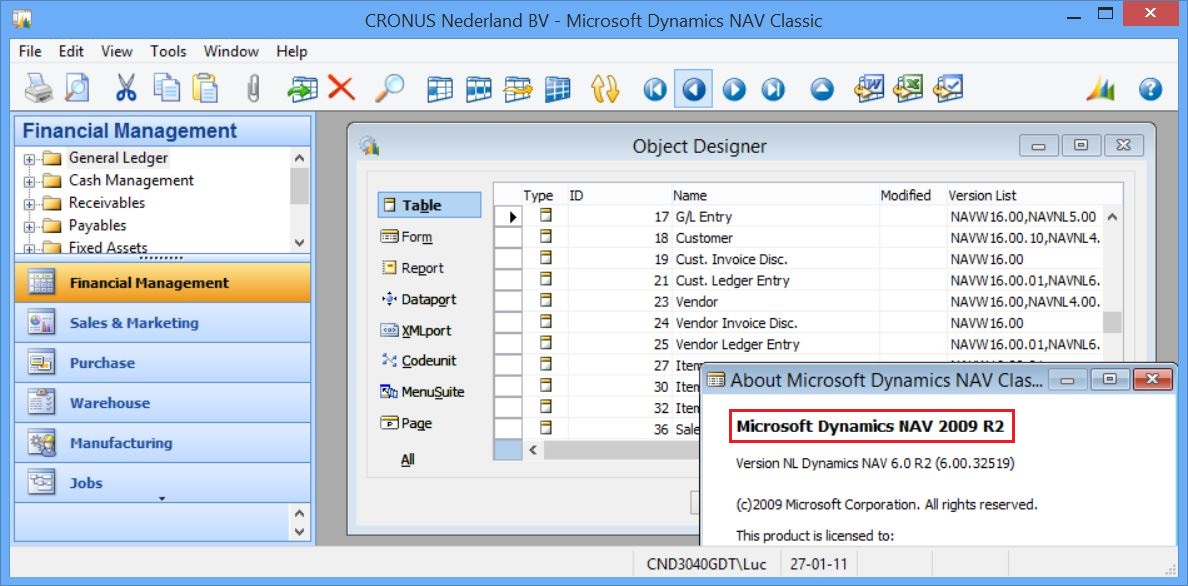1188x586 pixels.
Task: Open the Warehouse menu
Action: pyautogui.click(x=162, y=403)
